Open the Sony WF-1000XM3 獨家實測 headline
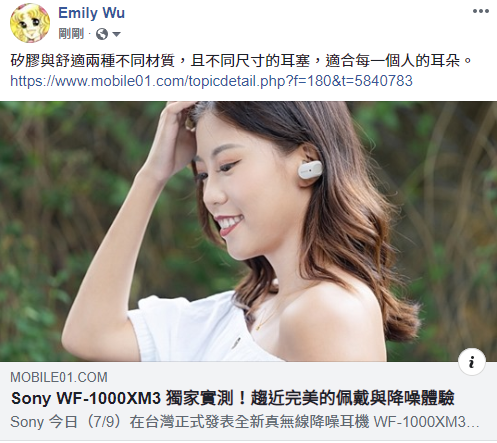The width and height of the screenshot is (497, 443). 233,398
